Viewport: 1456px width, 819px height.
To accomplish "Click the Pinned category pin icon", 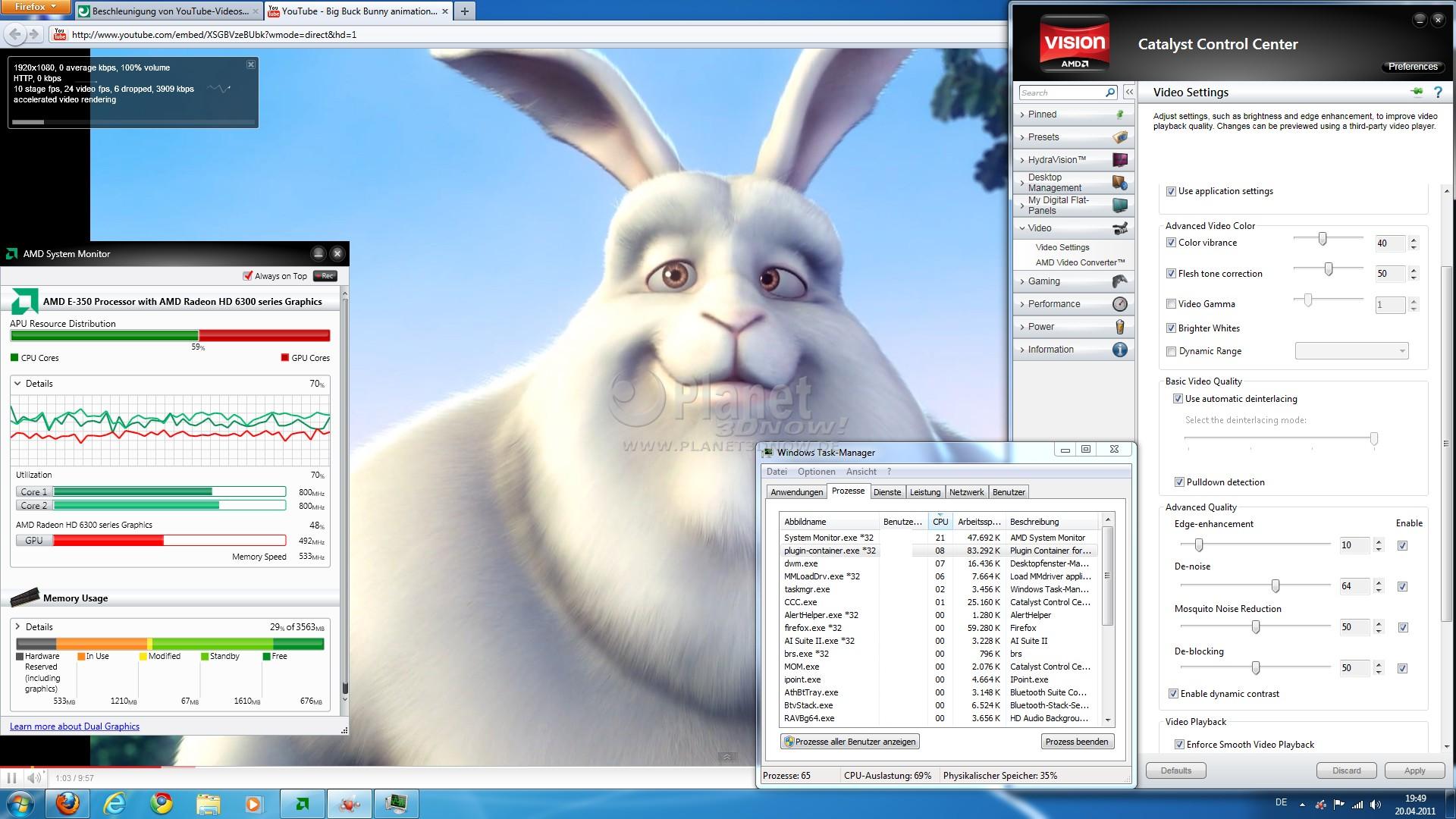I will coord(1120,115).
